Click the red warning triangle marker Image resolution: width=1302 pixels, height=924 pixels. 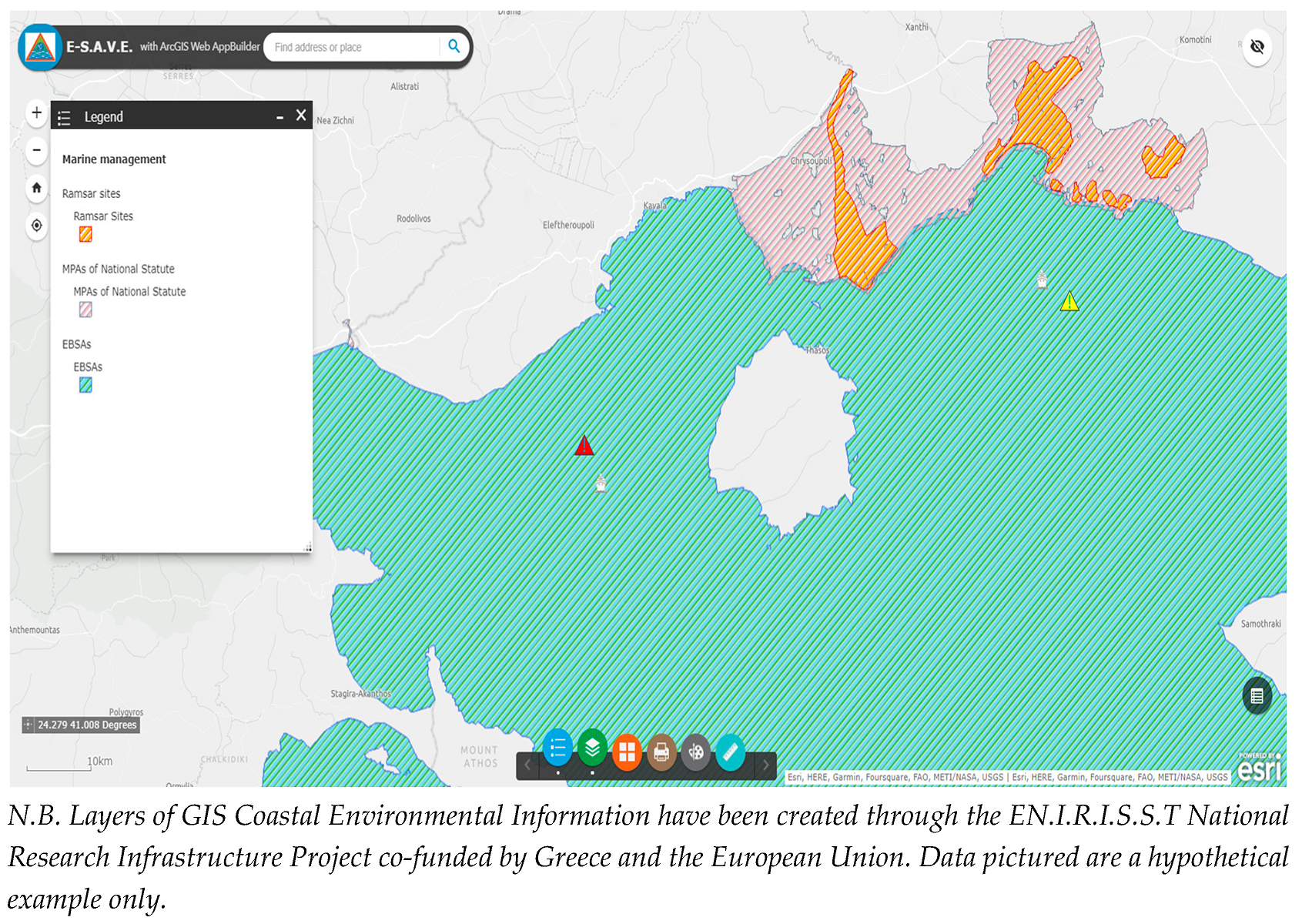coord(584,446)
